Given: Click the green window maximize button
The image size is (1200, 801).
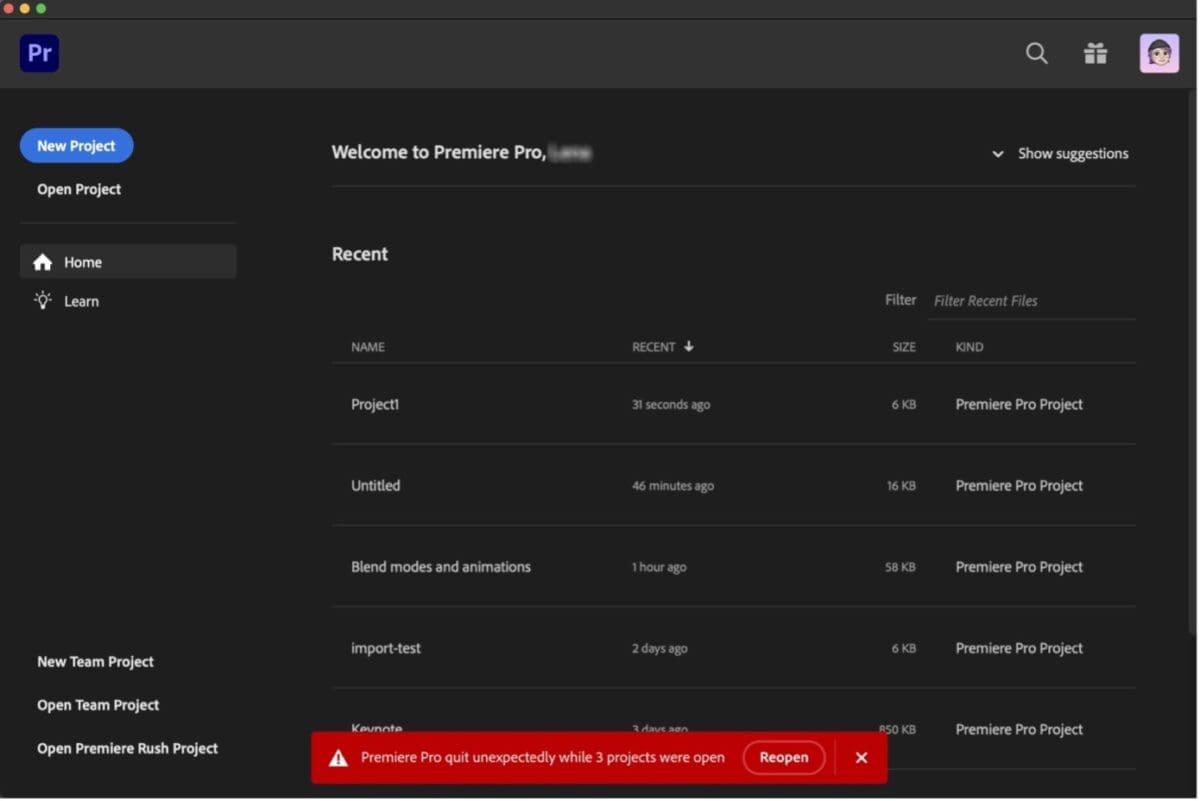Looking at the screenshot, I should tap(41, 8).
